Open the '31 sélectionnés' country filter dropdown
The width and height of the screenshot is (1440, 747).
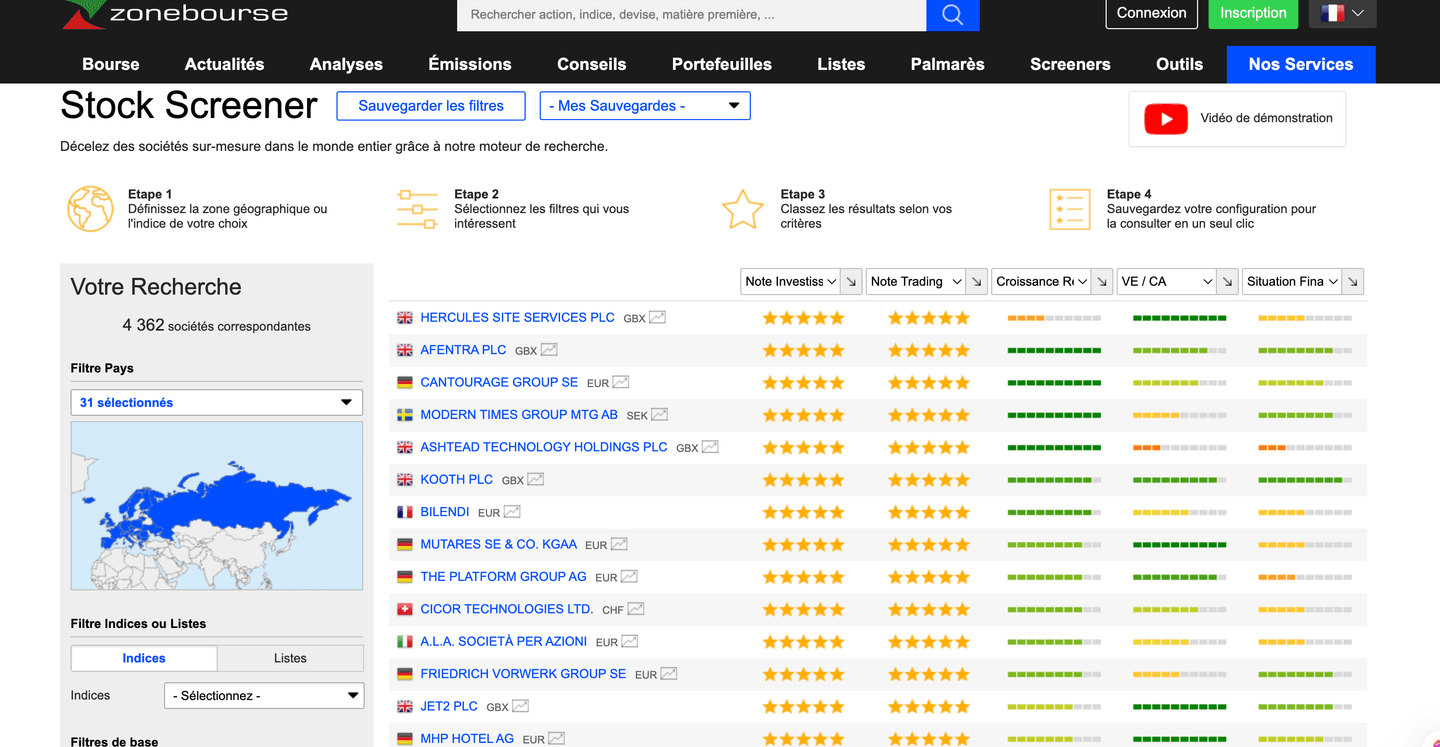coord(216,402)
